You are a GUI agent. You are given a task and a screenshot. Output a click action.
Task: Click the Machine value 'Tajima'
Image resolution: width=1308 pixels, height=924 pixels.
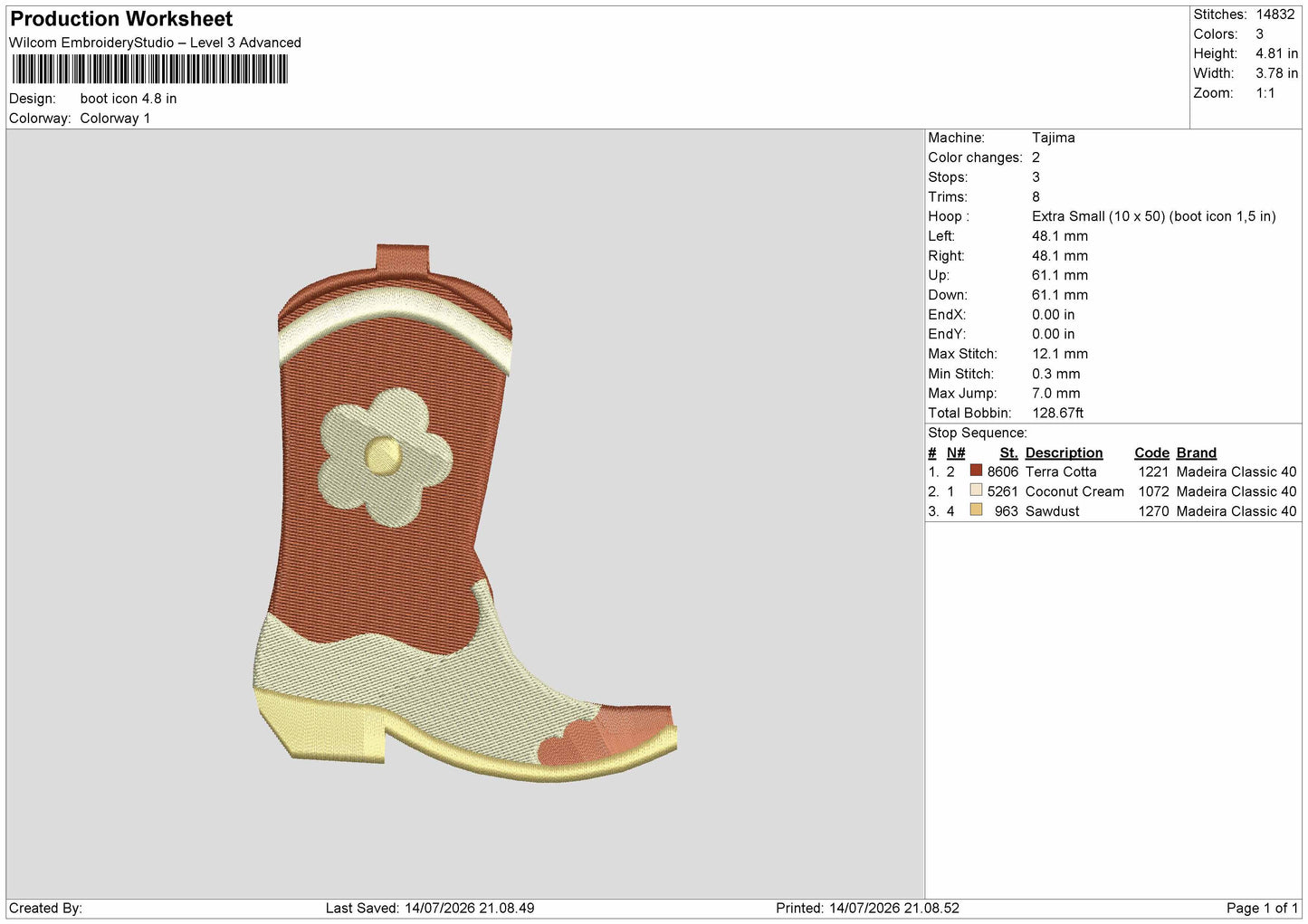[x=1054, y=138]
